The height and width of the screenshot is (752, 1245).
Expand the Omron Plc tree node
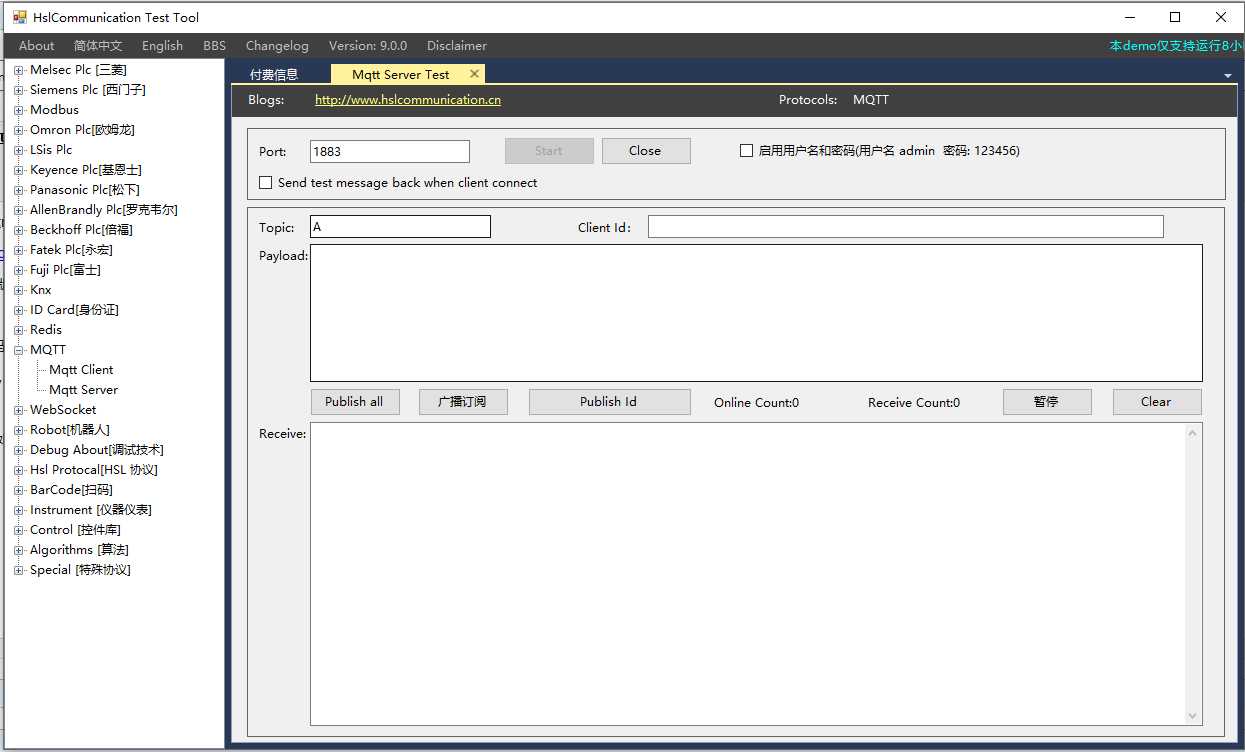(19, 130)
